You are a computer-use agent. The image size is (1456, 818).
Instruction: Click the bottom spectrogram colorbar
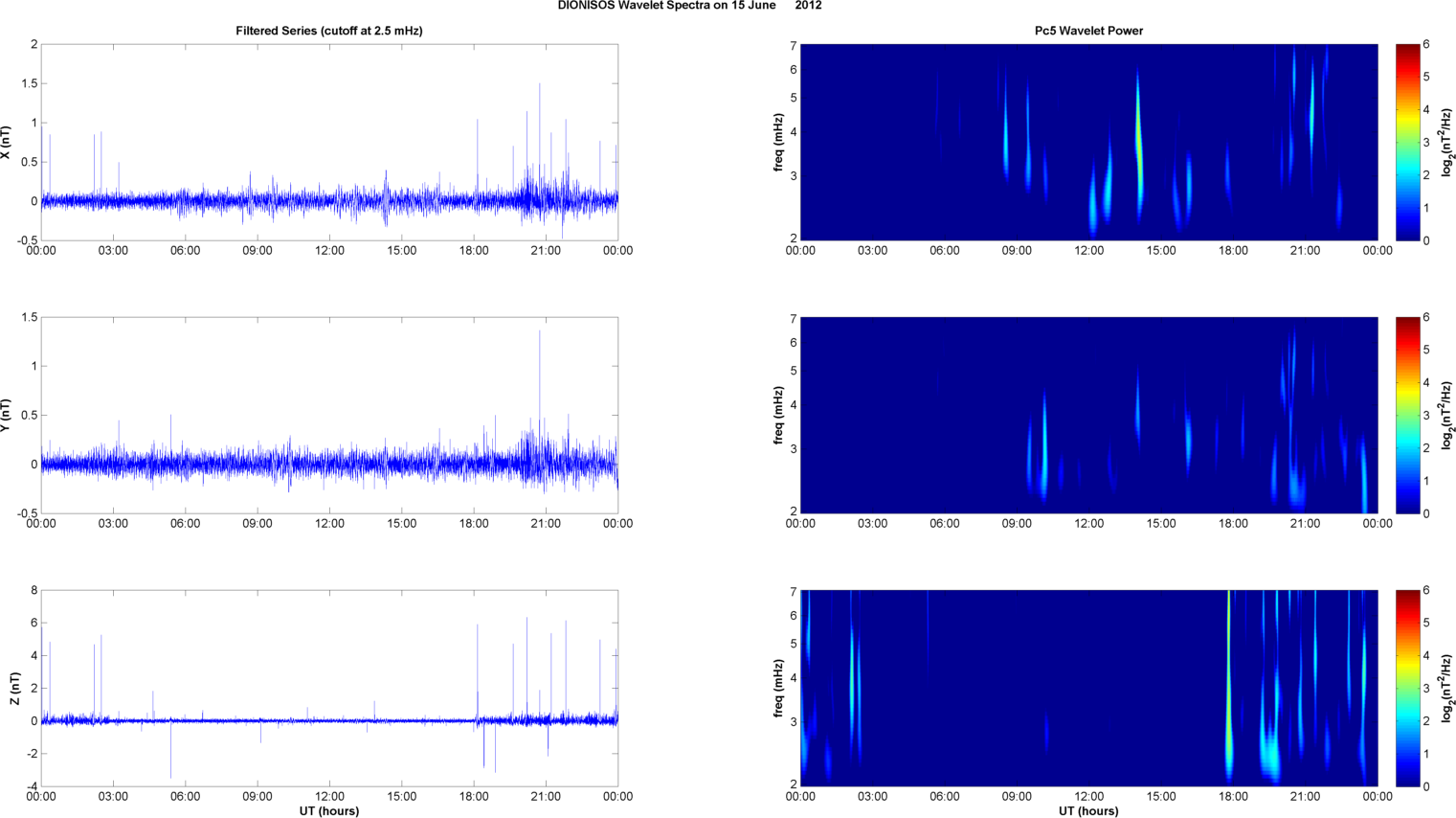1406,688
